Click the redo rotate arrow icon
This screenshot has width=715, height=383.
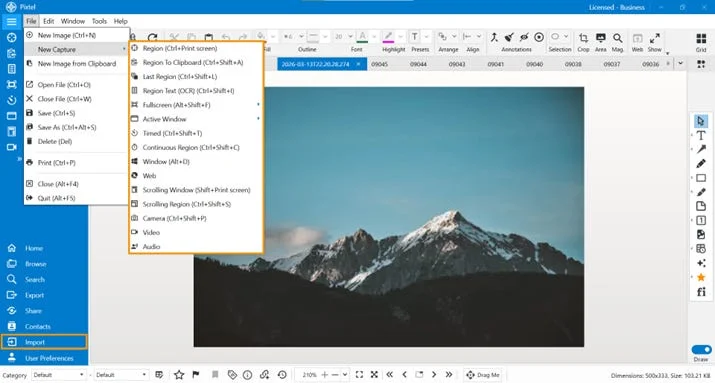coord(152,37)
